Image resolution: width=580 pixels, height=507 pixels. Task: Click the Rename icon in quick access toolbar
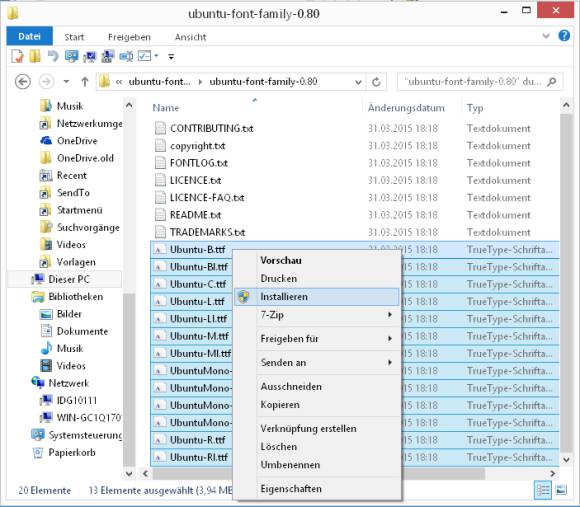pos(126,56)
